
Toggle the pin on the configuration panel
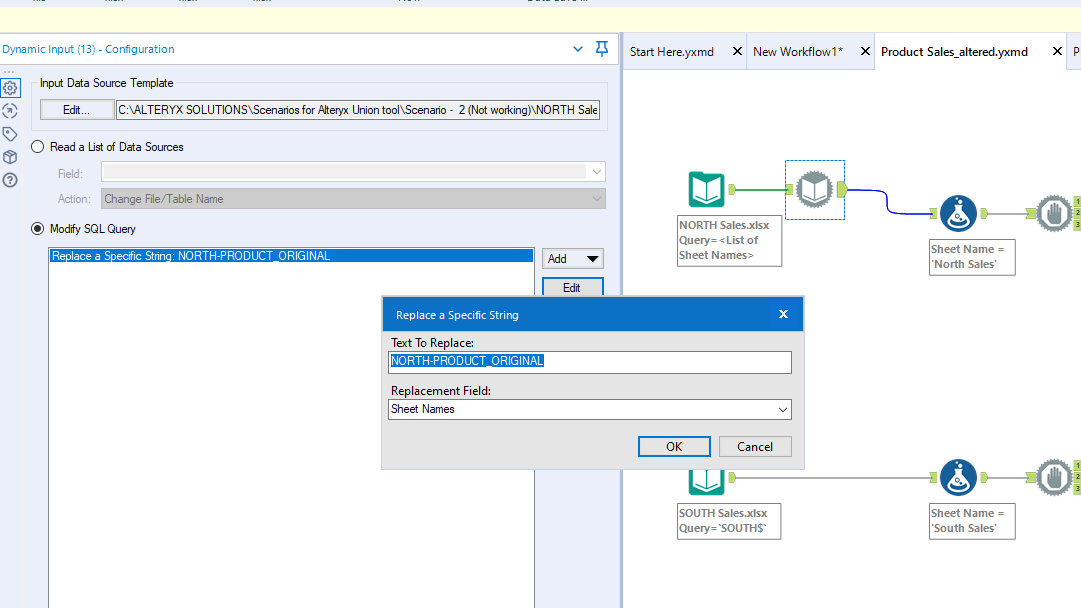pyautogui.click(x=601, y=48)
